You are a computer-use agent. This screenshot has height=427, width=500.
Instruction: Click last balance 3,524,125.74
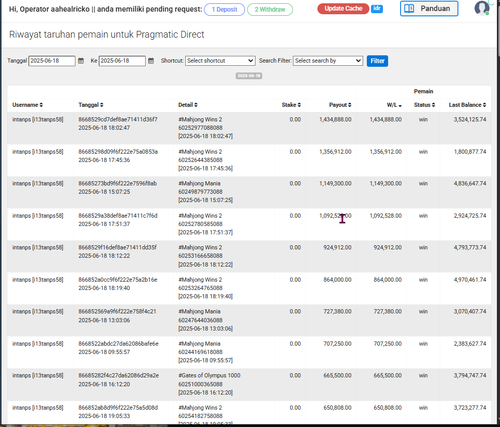[470, 119]
